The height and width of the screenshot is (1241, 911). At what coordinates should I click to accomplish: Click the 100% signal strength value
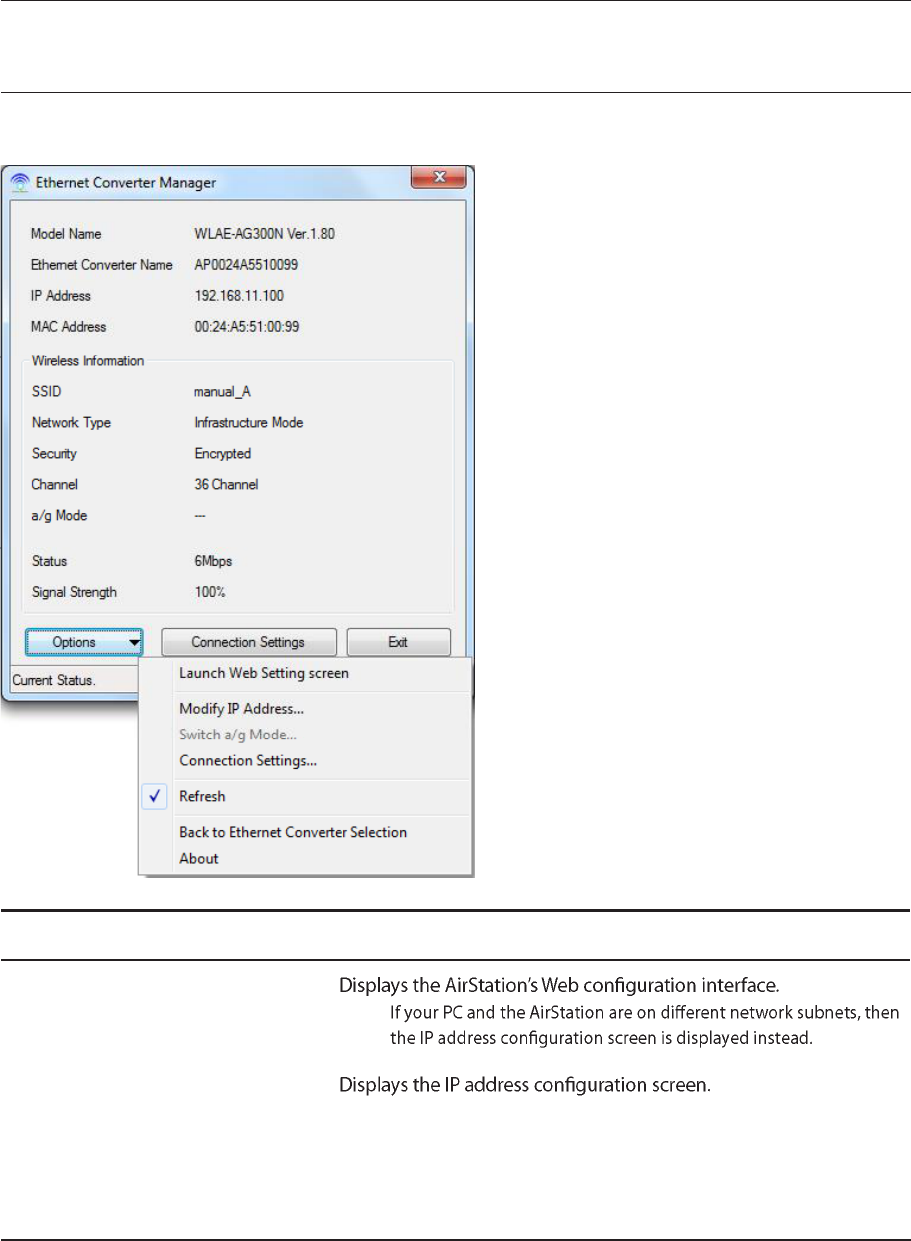click(x=210, y=593)
